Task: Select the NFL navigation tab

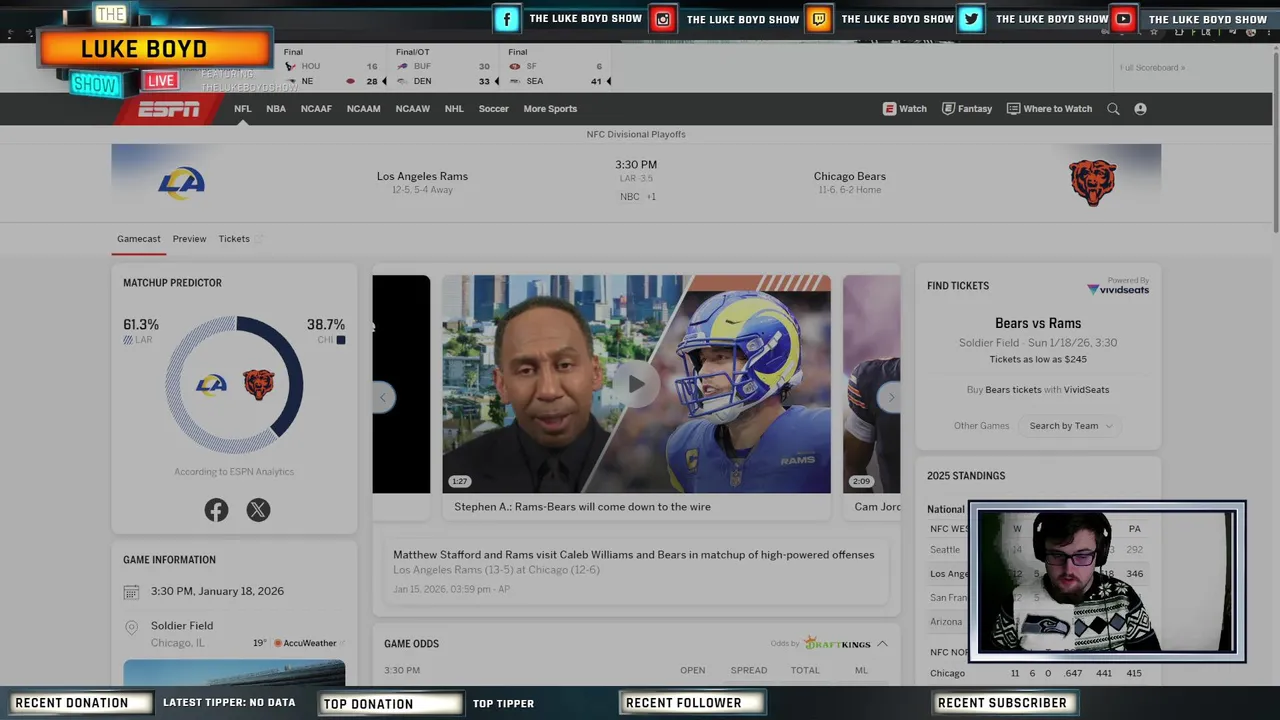Action: pyautogui.click(x=242, y=109)
